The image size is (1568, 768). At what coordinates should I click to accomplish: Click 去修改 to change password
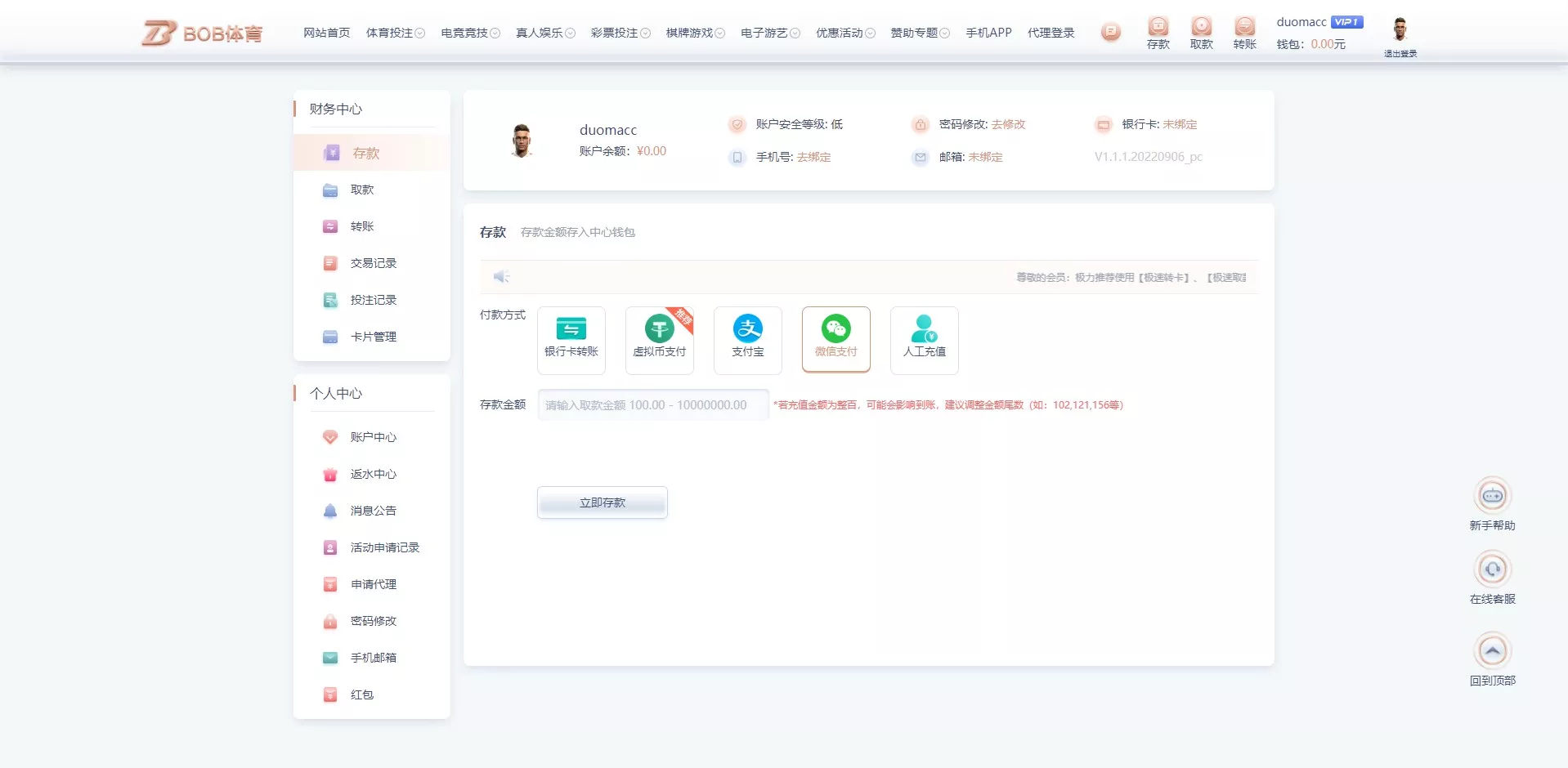point(1010,124)
